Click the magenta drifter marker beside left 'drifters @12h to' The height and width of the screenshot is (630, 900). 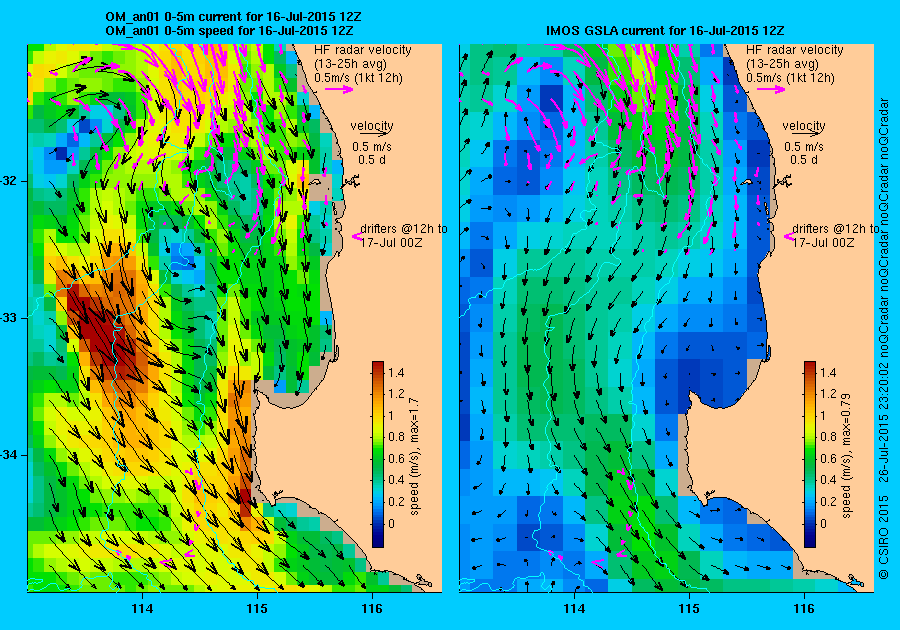pyautogui.click(x=356, y=236)
